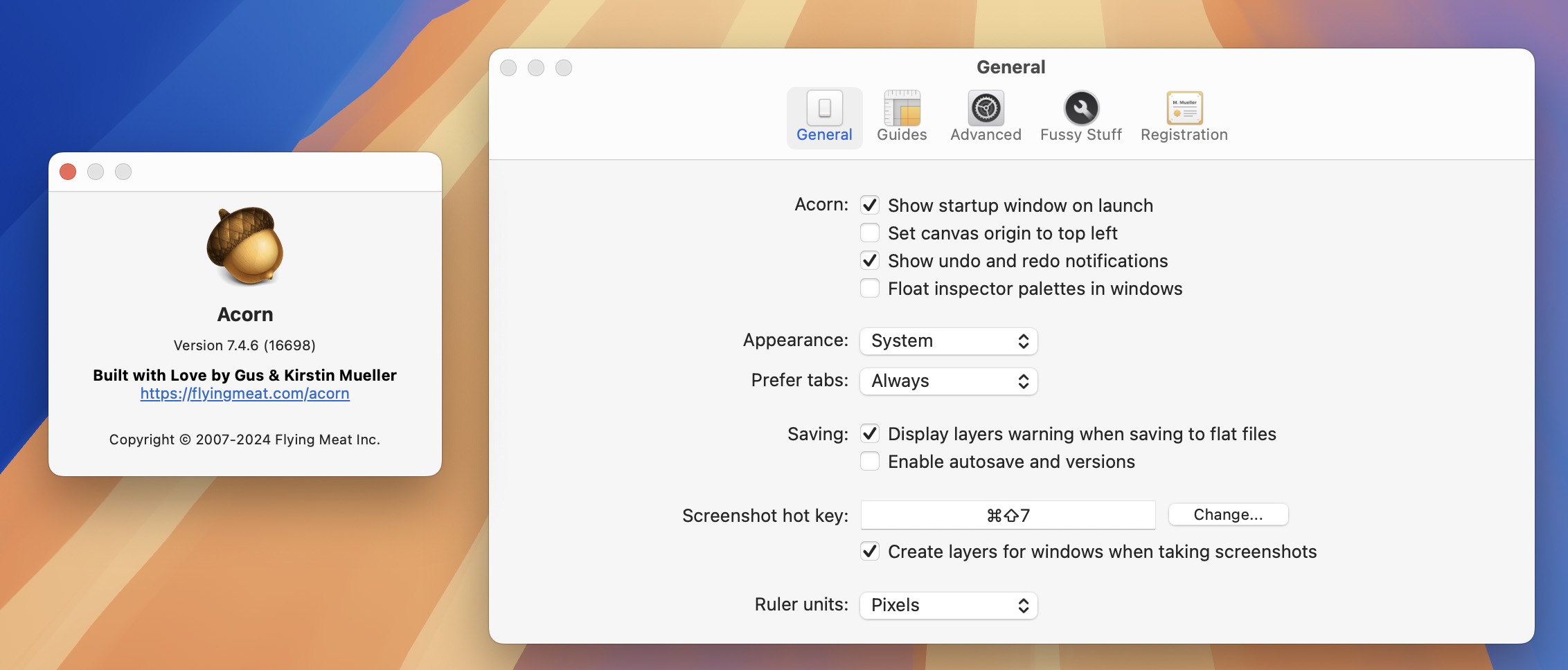
Task: Open the Registration certificate icon
Action: click(x=1184, y=109)
